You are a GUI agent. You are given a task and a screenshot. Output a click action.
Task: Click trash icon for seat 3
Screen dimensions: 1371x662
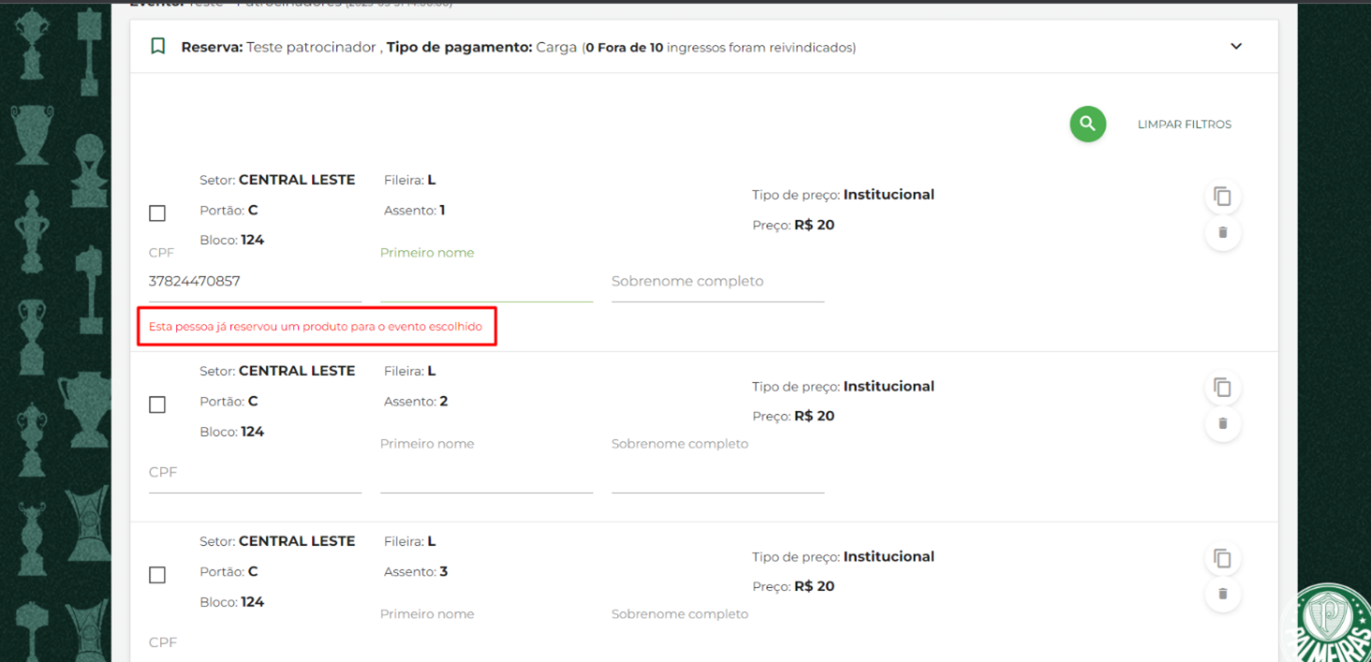pyautogui.click(x=1222, y=594)
